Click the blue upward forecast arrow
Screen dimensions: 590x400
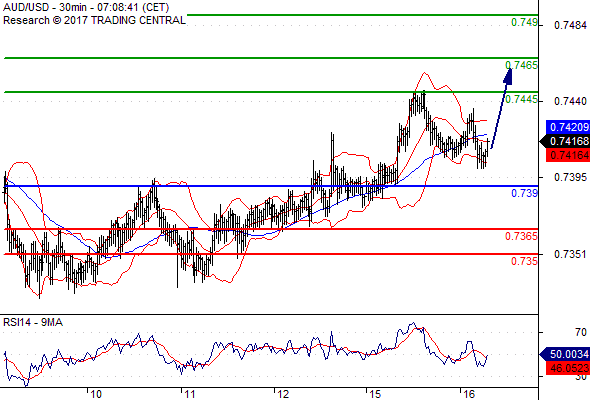point(502,109)
